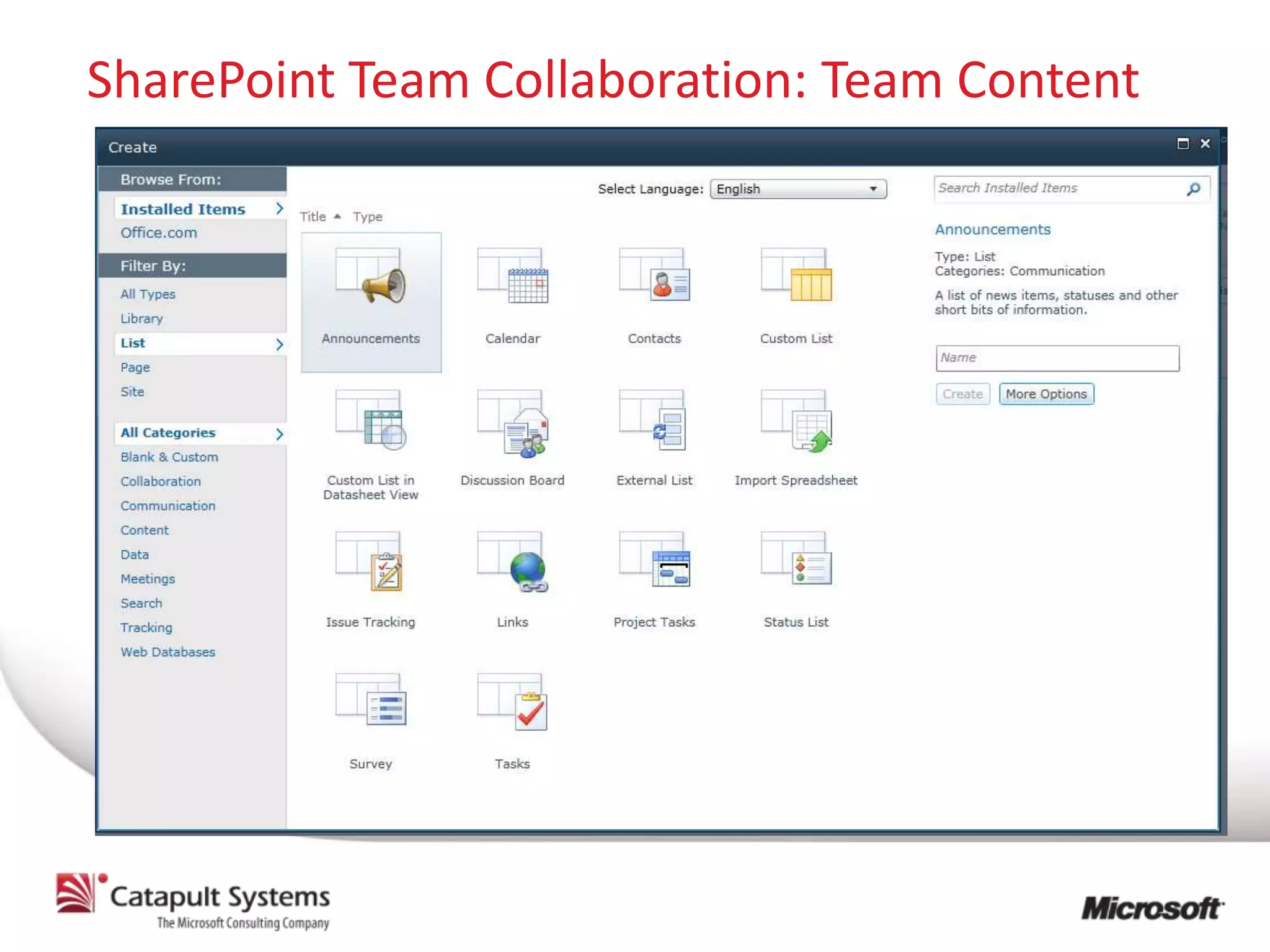Show All Categories filter
1270x952 pixels.
pyautogui.click(x=200, y=433)
